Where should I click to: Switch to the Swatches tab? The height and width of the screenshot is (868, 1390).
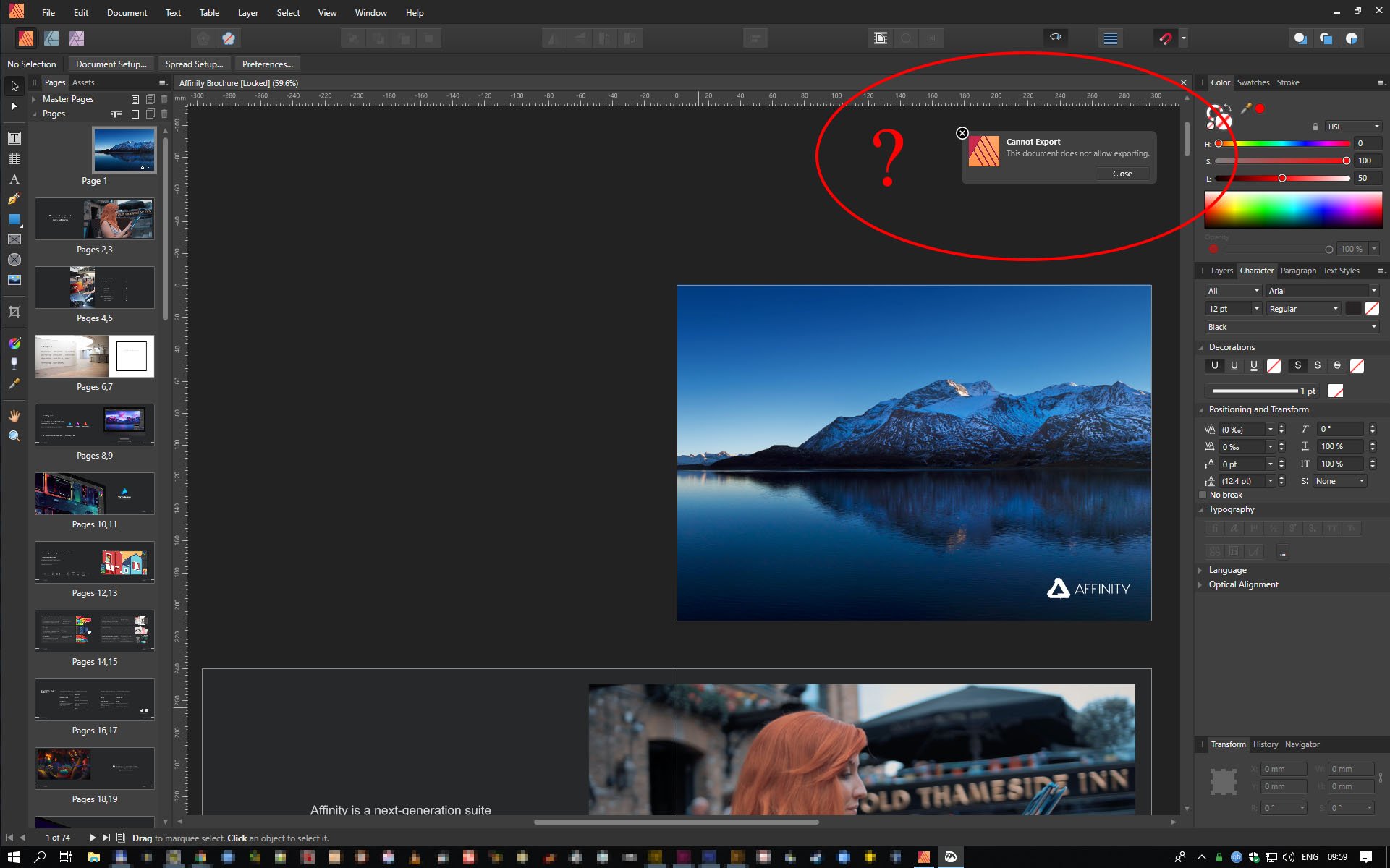pos(1253,82)
